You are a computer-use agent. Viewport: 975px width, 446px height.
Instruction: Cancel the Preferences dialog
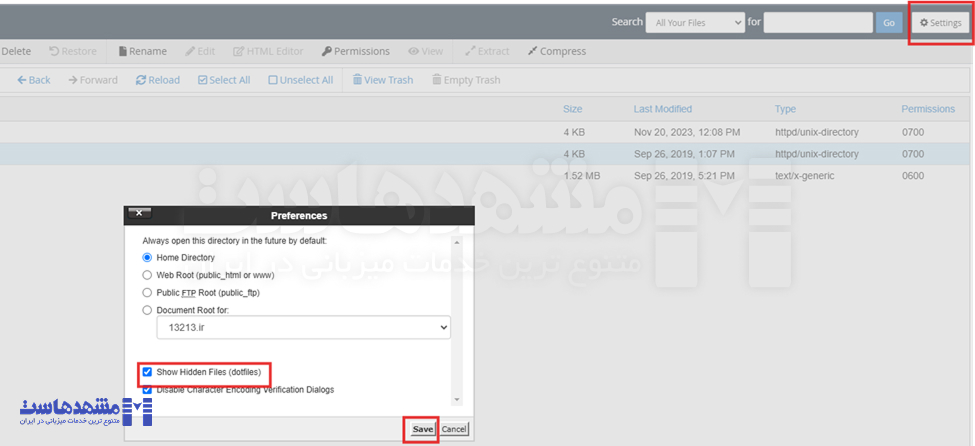click(454, 429)
